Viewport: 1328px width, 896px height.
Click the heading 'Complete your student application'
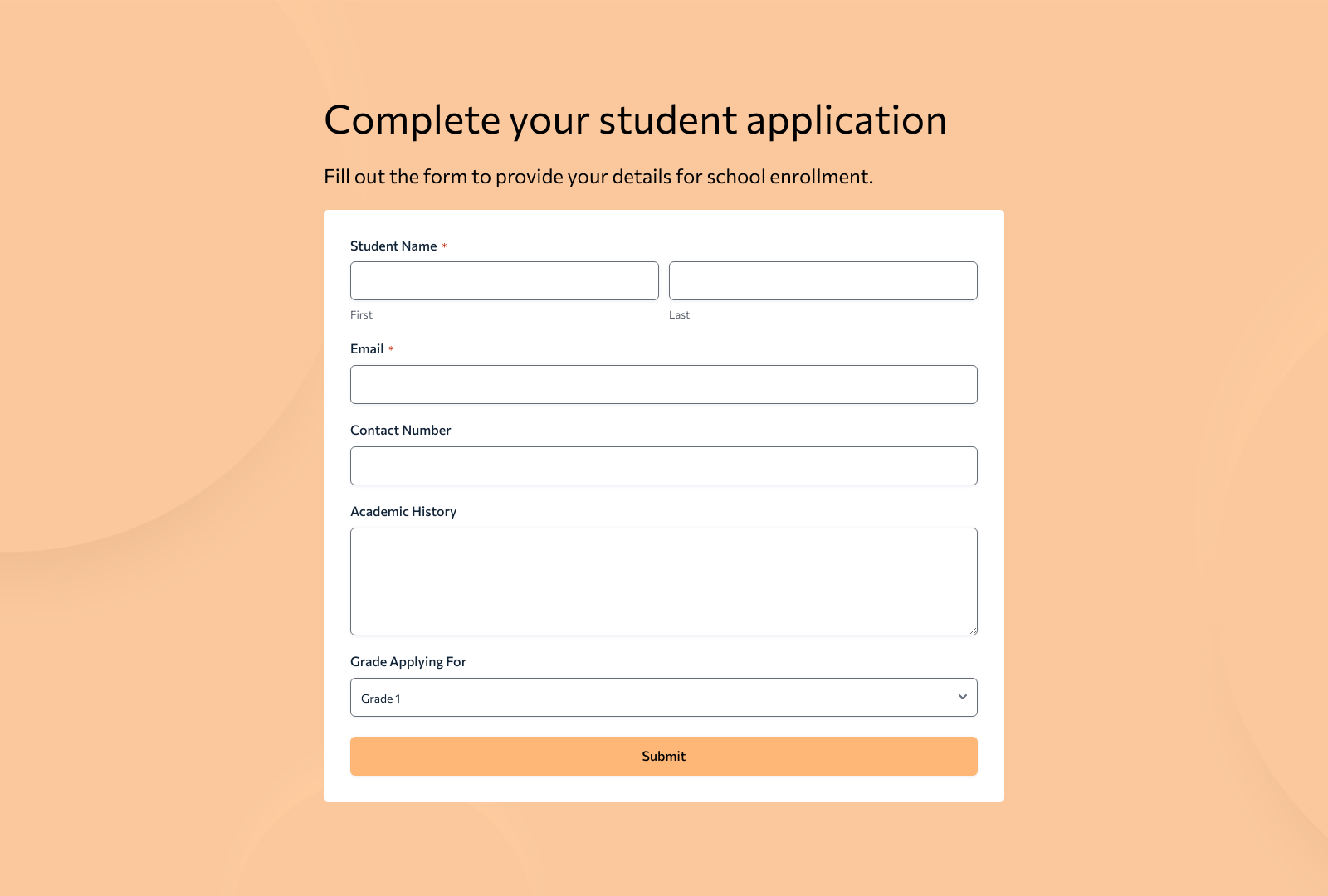(x=635, y=119)
